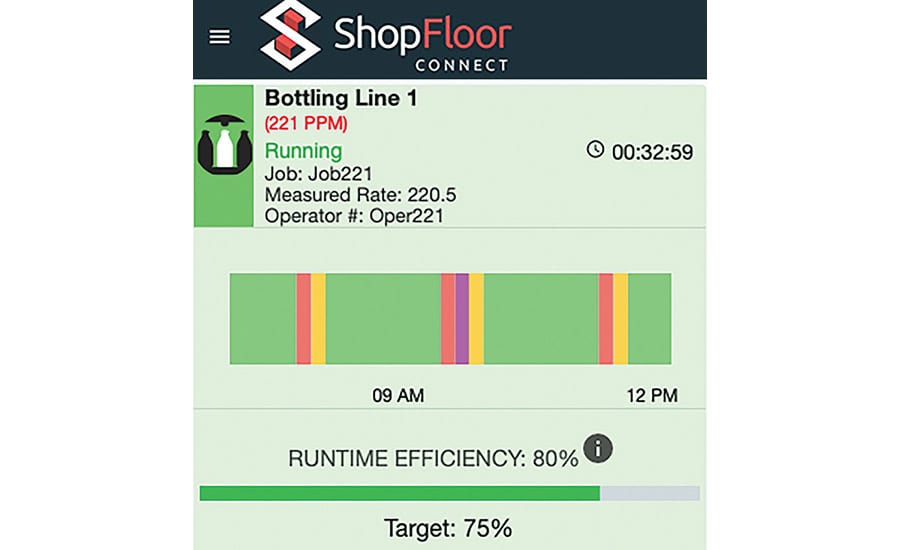Screen dimensions: 900x550
Task: Click the ShopFloor Connect logo
Action: pos(385,36)
